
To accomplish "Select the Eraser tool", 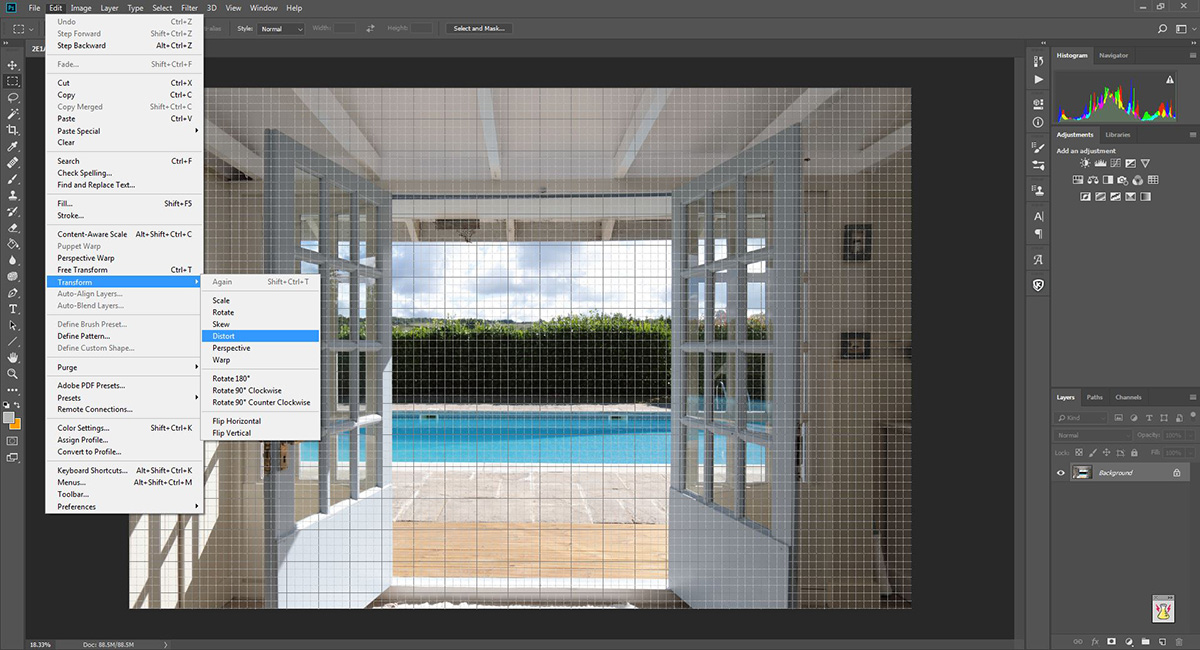I will coord(13,228).
